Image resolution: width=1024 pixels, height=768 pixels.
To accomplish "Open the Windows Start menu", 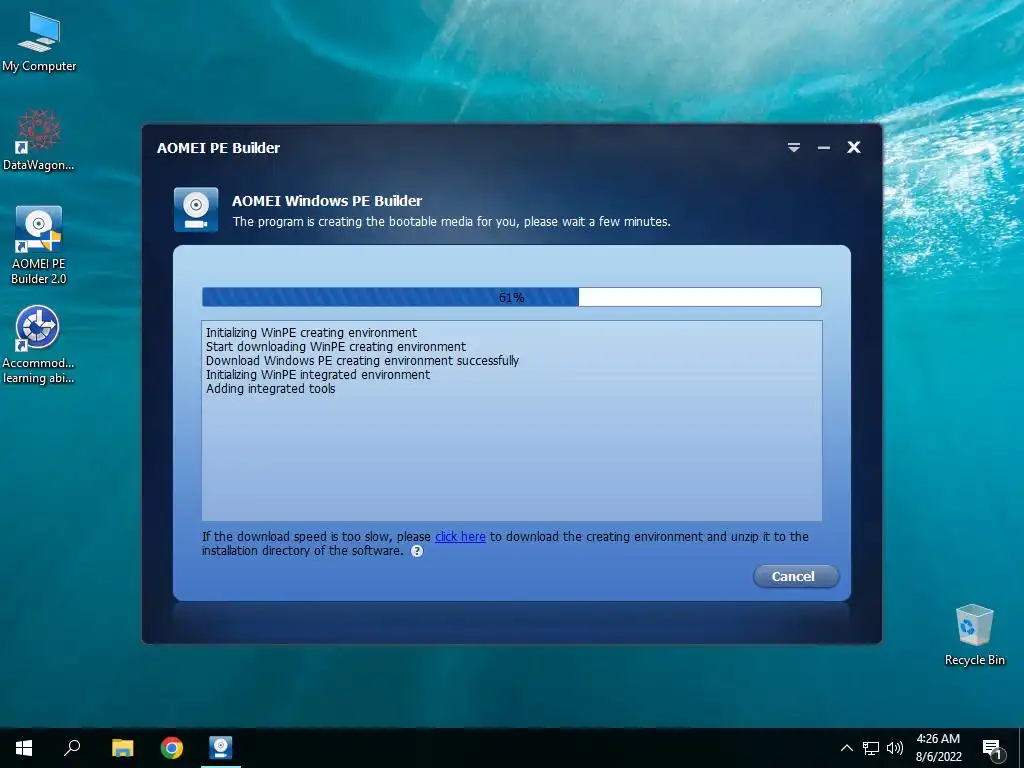I will pos(24,748).
